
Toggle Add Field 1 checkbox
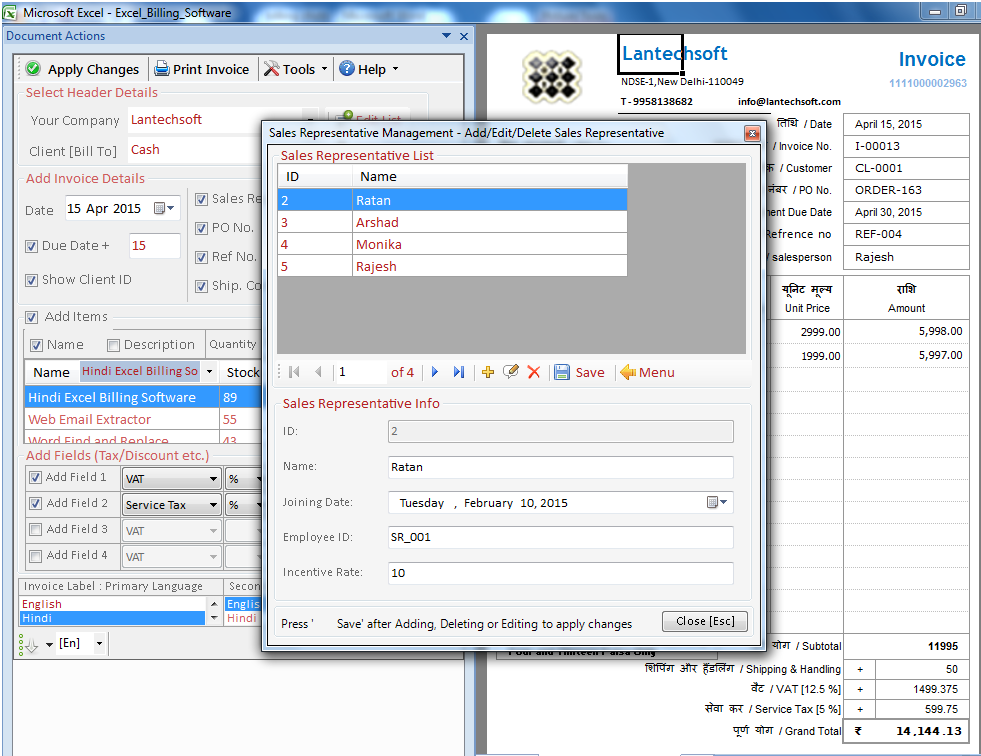point(36,478)
